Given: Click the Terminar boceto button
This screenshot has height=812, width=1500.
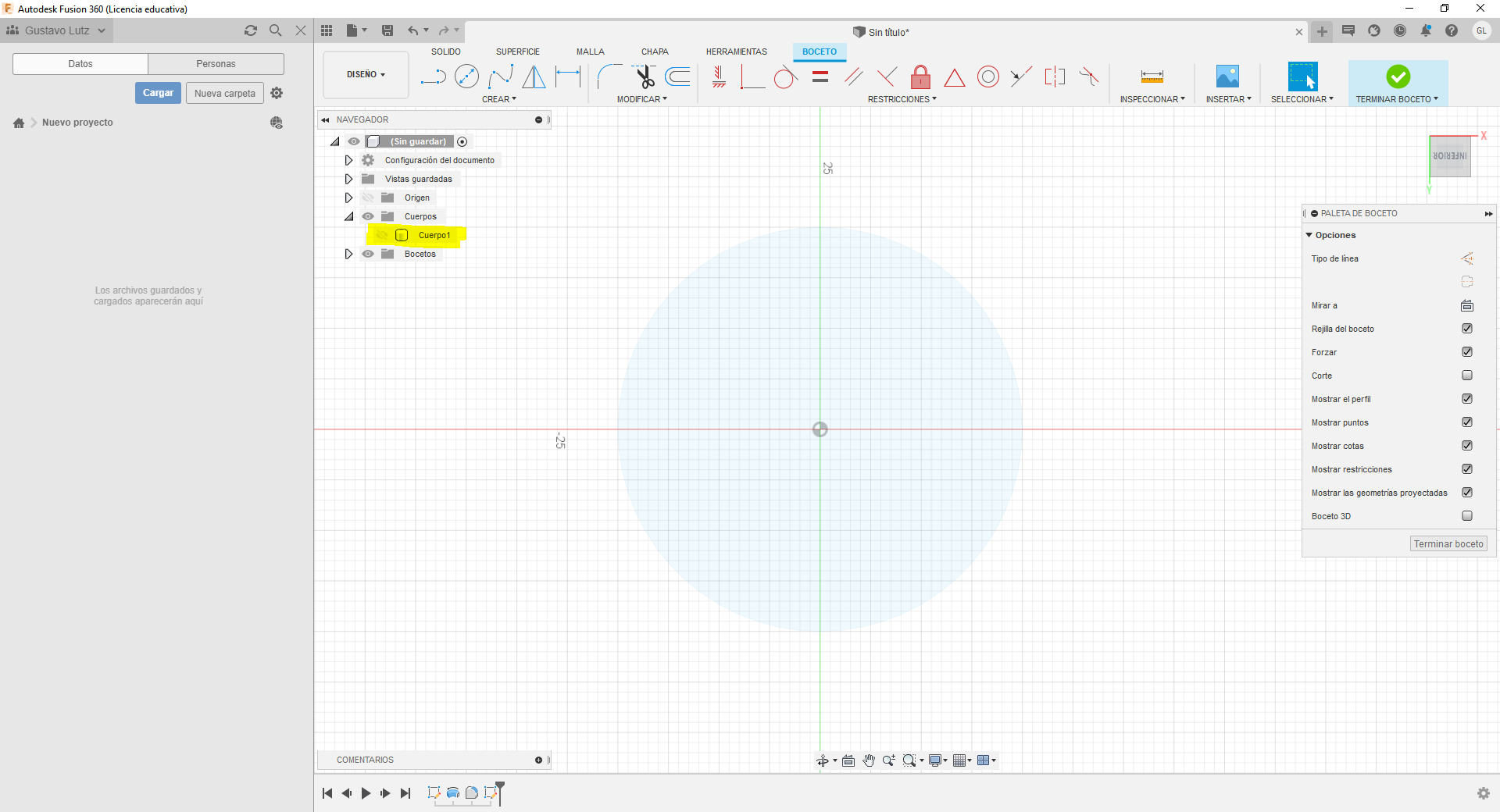Looking at the screenshot, I should point(1448,543).
